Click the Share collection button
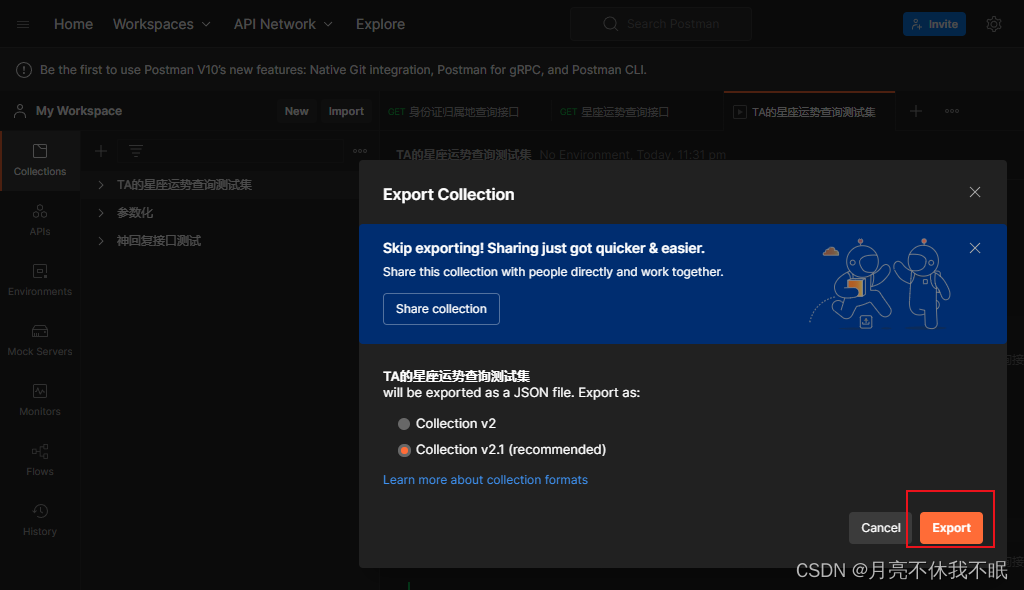 pos(441,309)
